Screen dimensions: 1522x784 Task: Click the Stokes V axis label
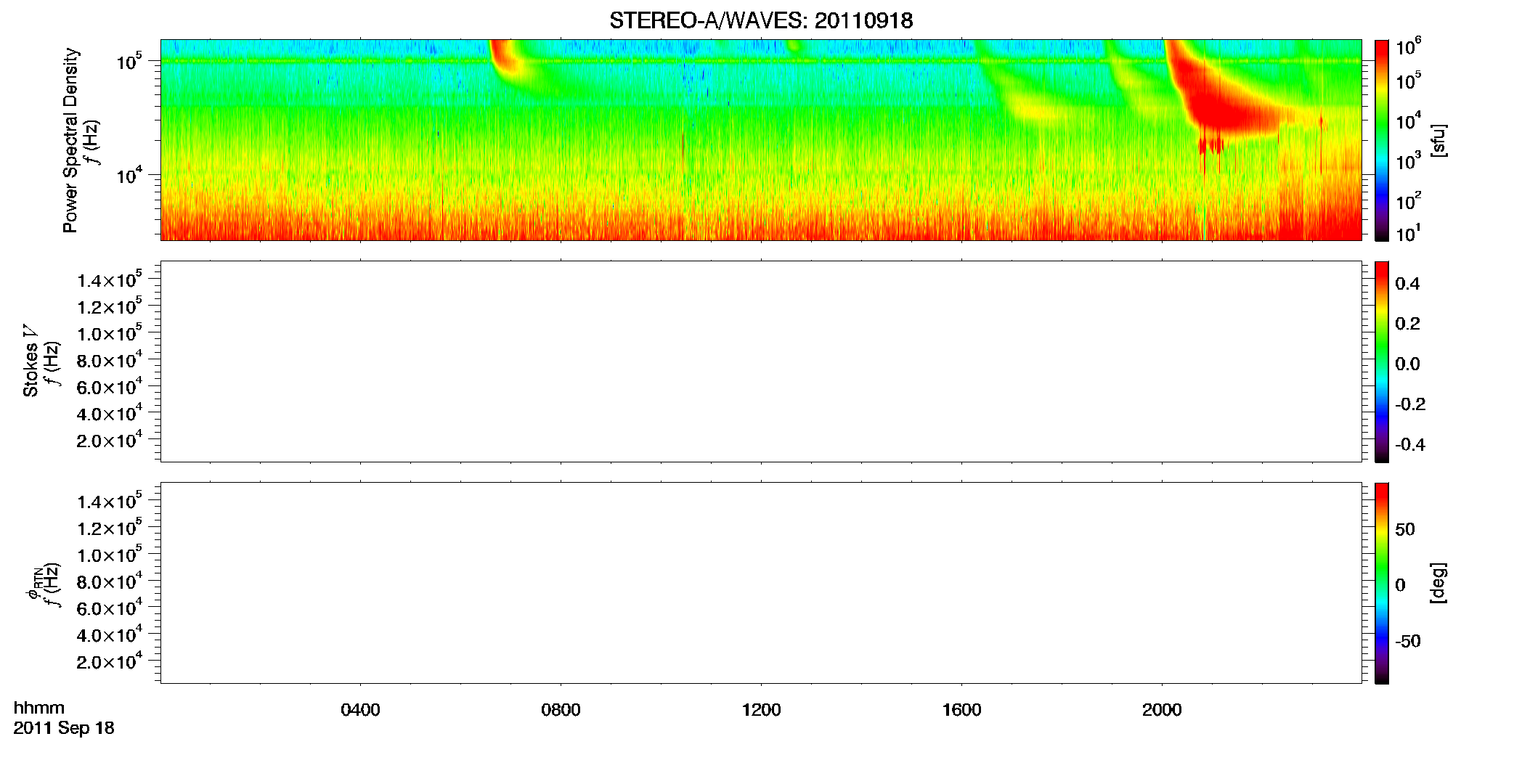click(x=30, y=361)
